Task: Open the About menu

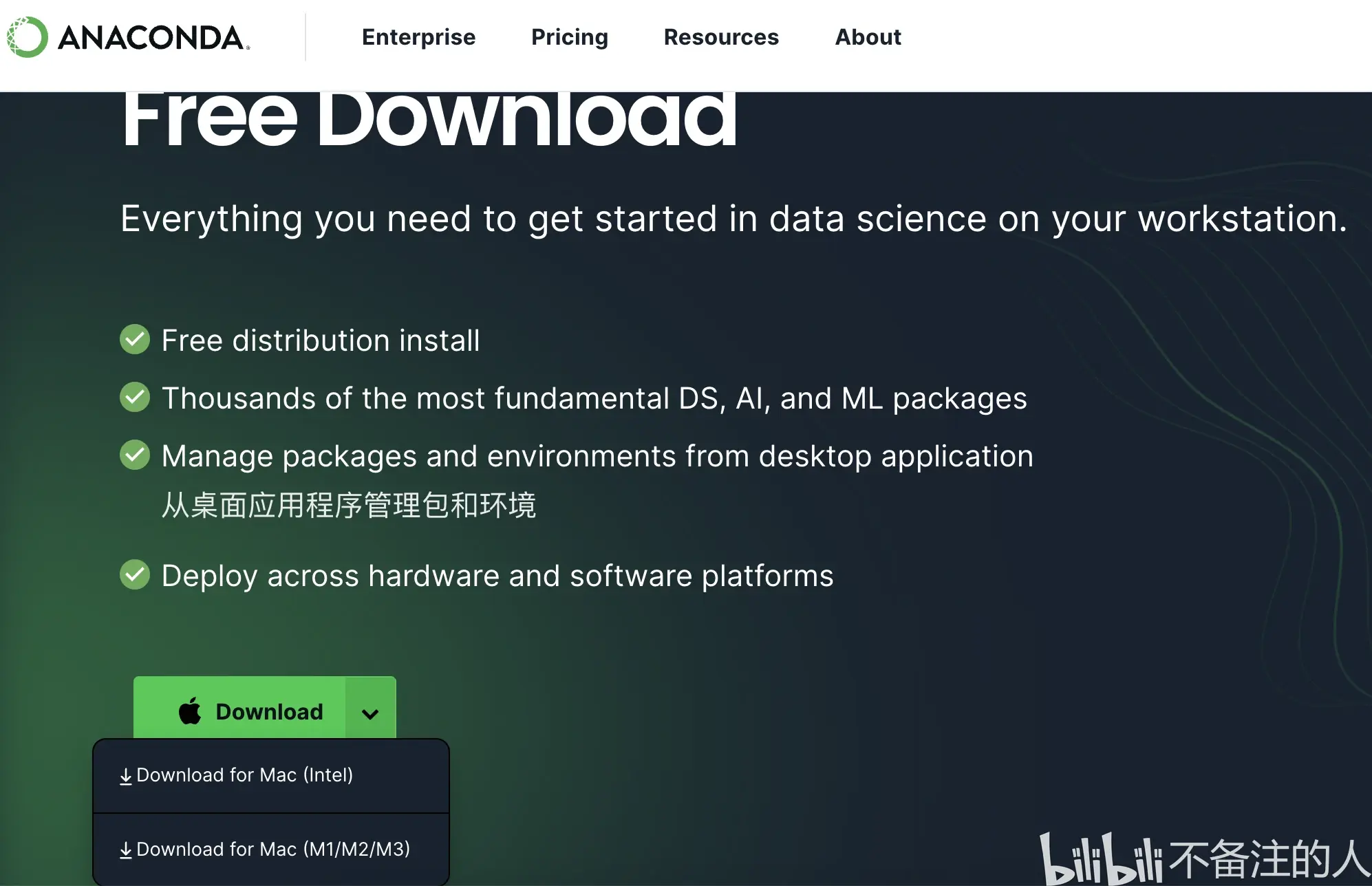Action: coord(868,37)
